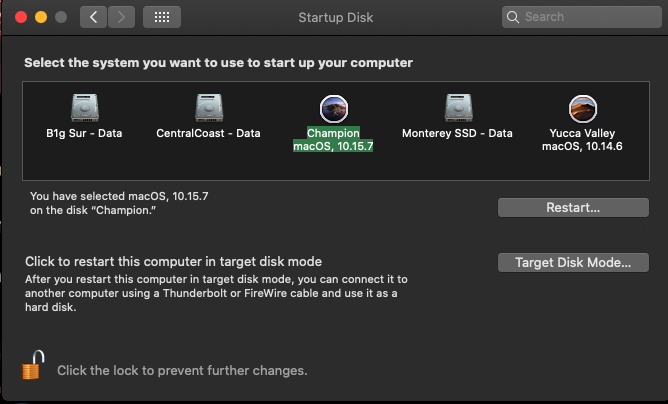Click the Monterey SSD - Data label

[457, 133]
